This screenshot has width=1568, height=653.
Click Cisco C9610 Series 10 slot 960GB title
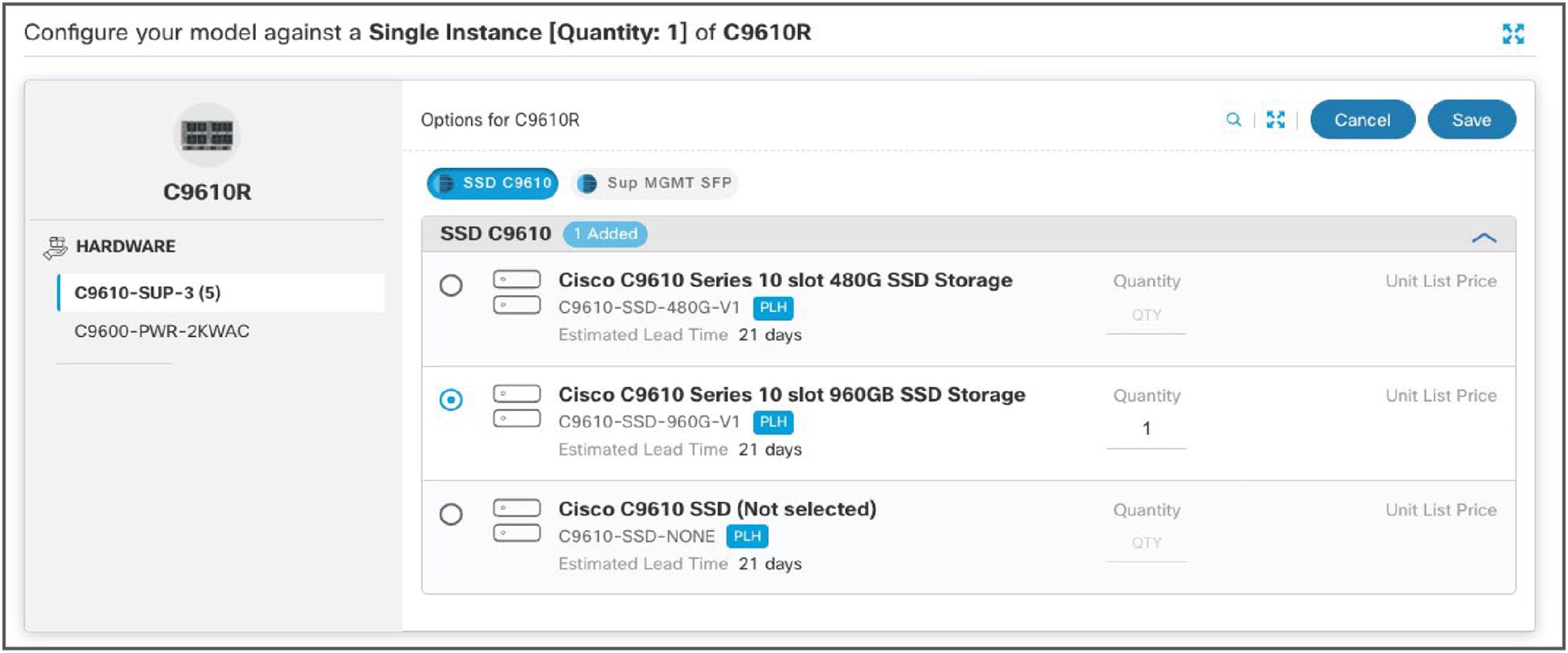[792, 394]
